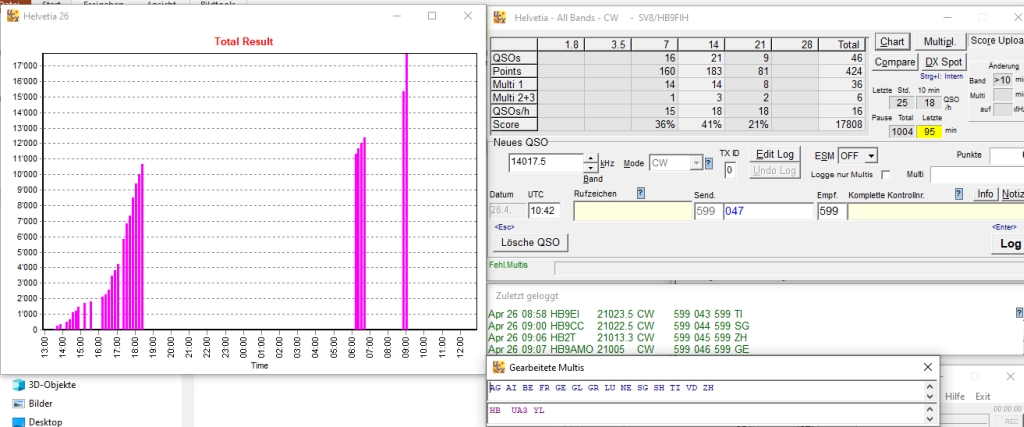
Task: Select the HB9AMO log entry
Action: click(618, 349)
